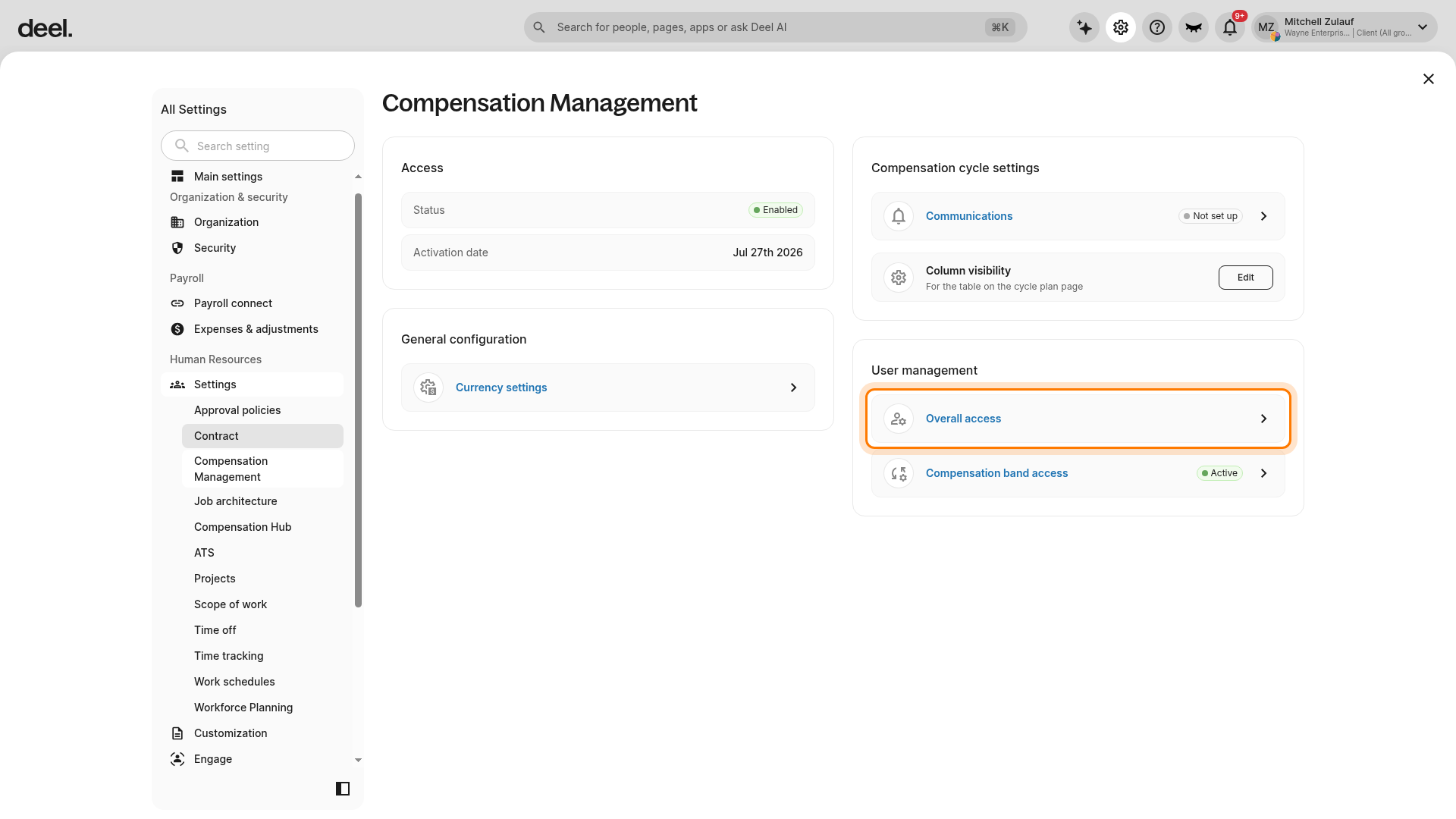The height and width of the screenshot is (819, 1456).
Task: Click Expenses & adjustments dollar icon
Action: click(177, 329)
